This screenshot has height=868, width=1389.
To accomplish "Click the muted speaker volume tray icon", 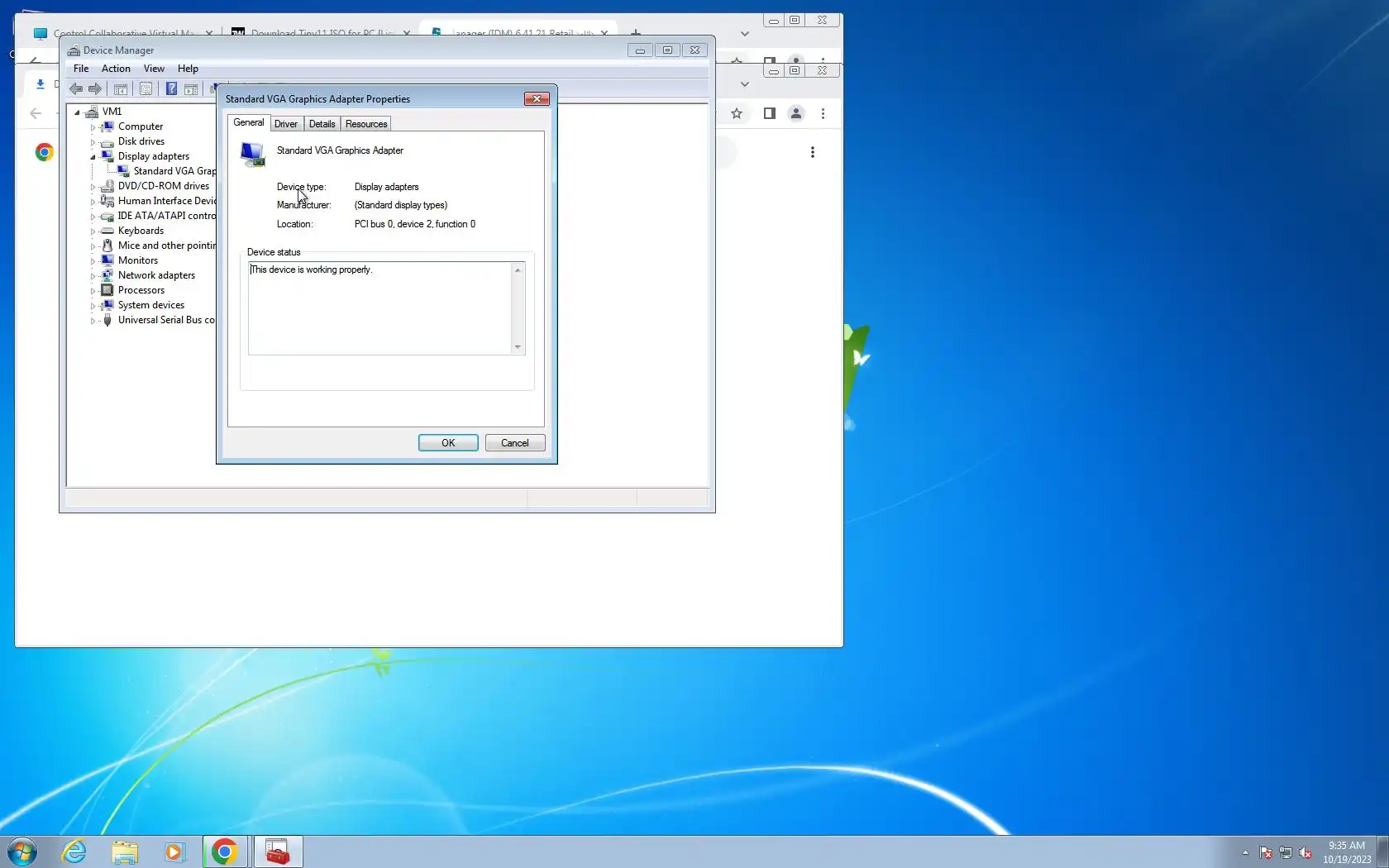I will (x=1305, y=853).
